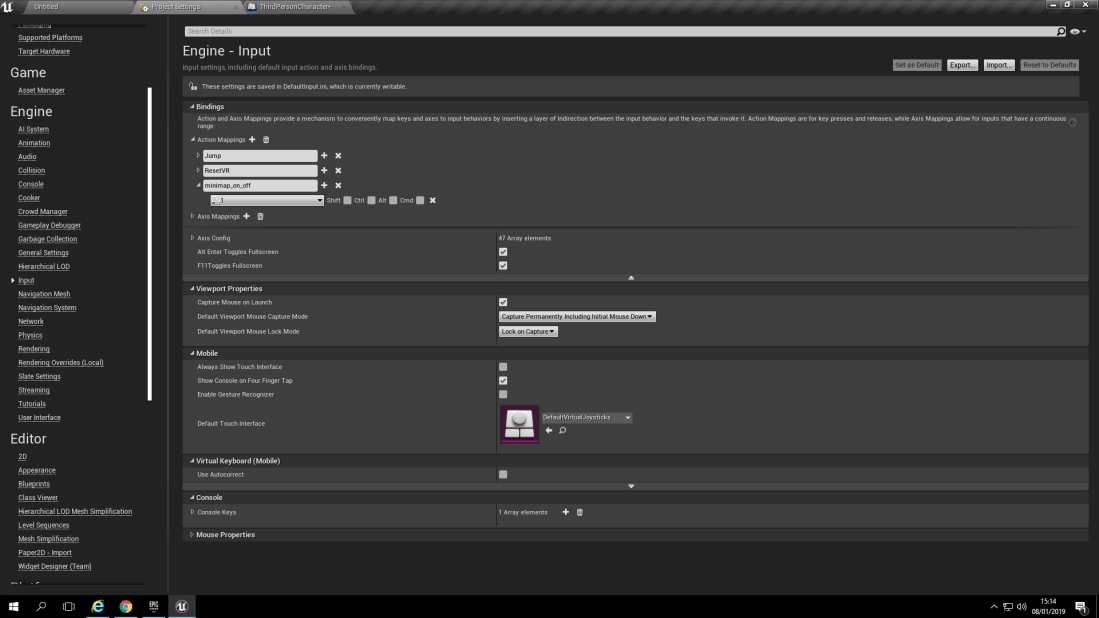Screen dimensions: 1099x618
Task: Add a new Axis Mapping with the plus icon
Action: coord(246,216)
